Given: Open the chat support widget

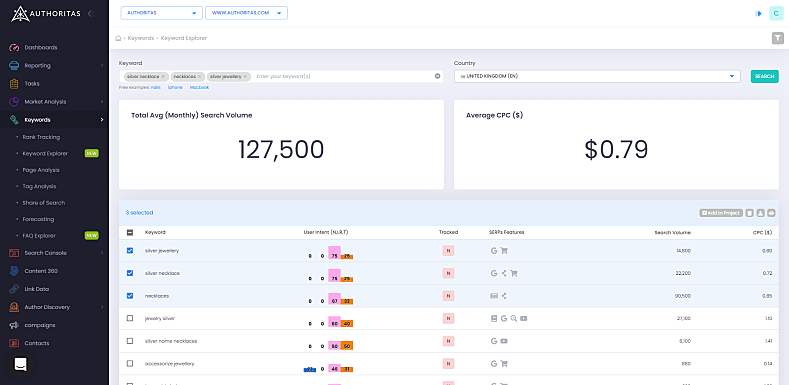Looking at the screenshot, I should 20,364.
